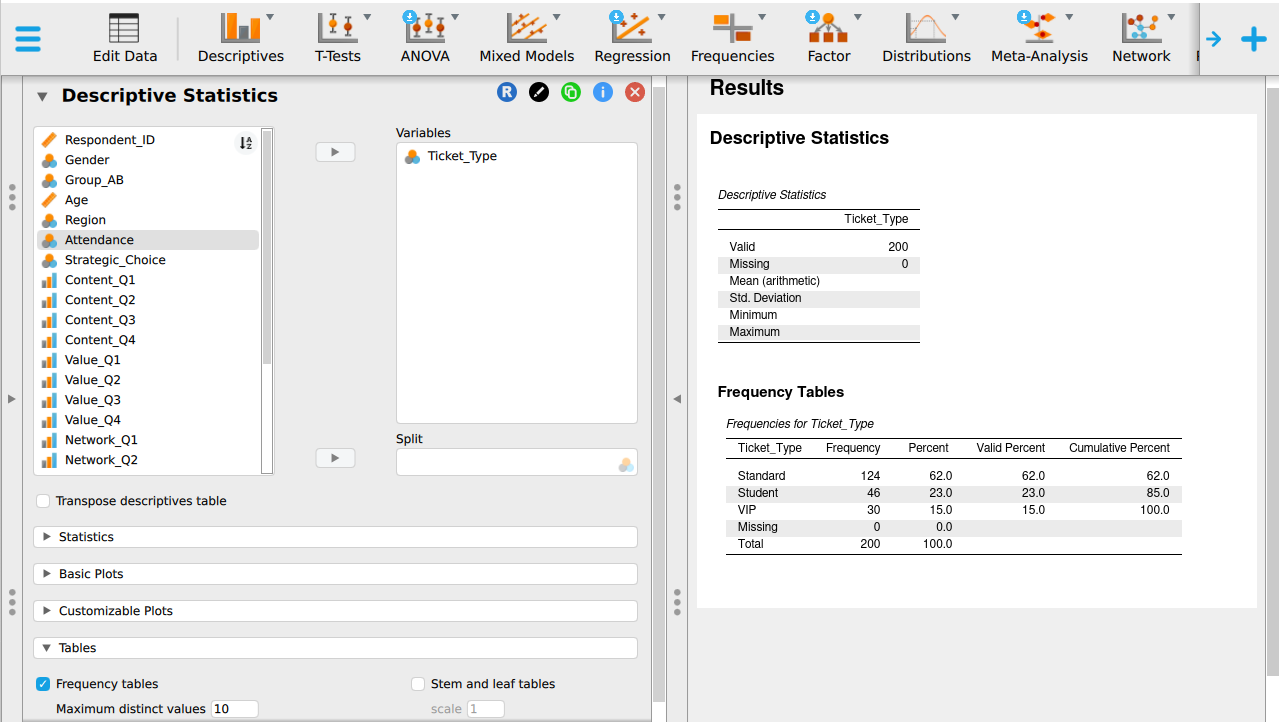Click the blue plus to add modules
The height and width of the screenshot is (722, 1279).
tap(1253, 39)
